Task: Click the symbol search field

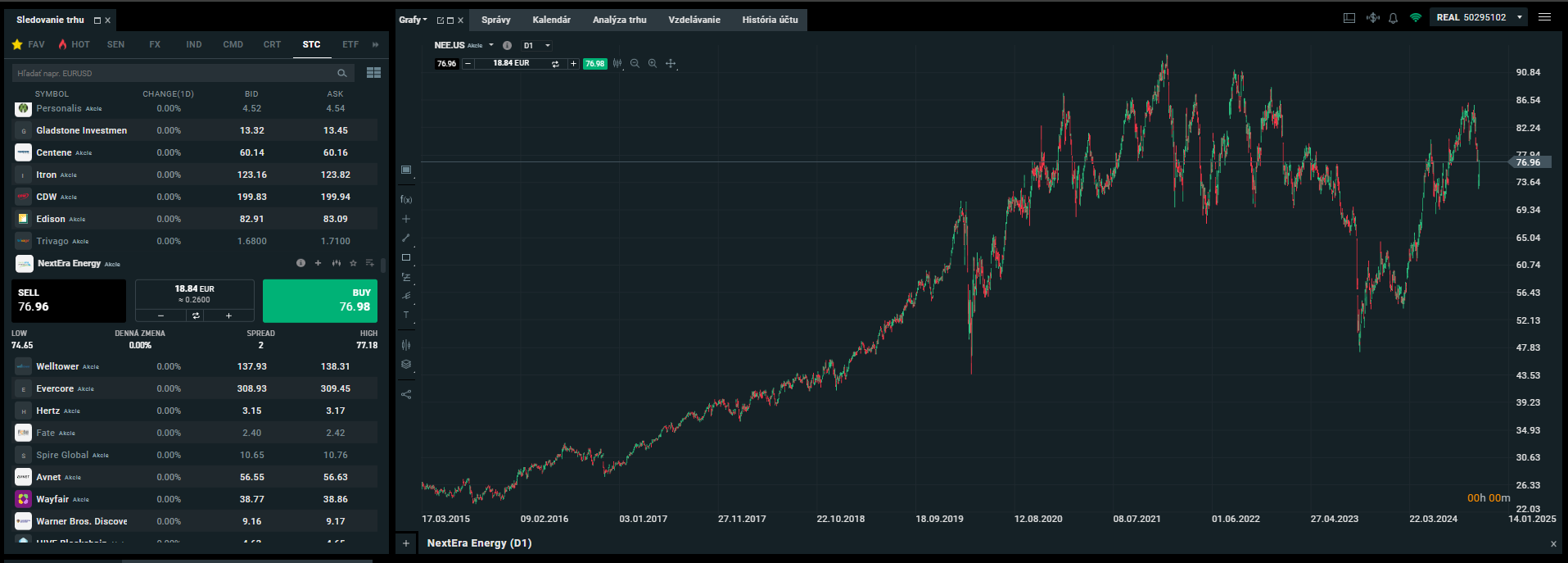Action: point(174,73)
